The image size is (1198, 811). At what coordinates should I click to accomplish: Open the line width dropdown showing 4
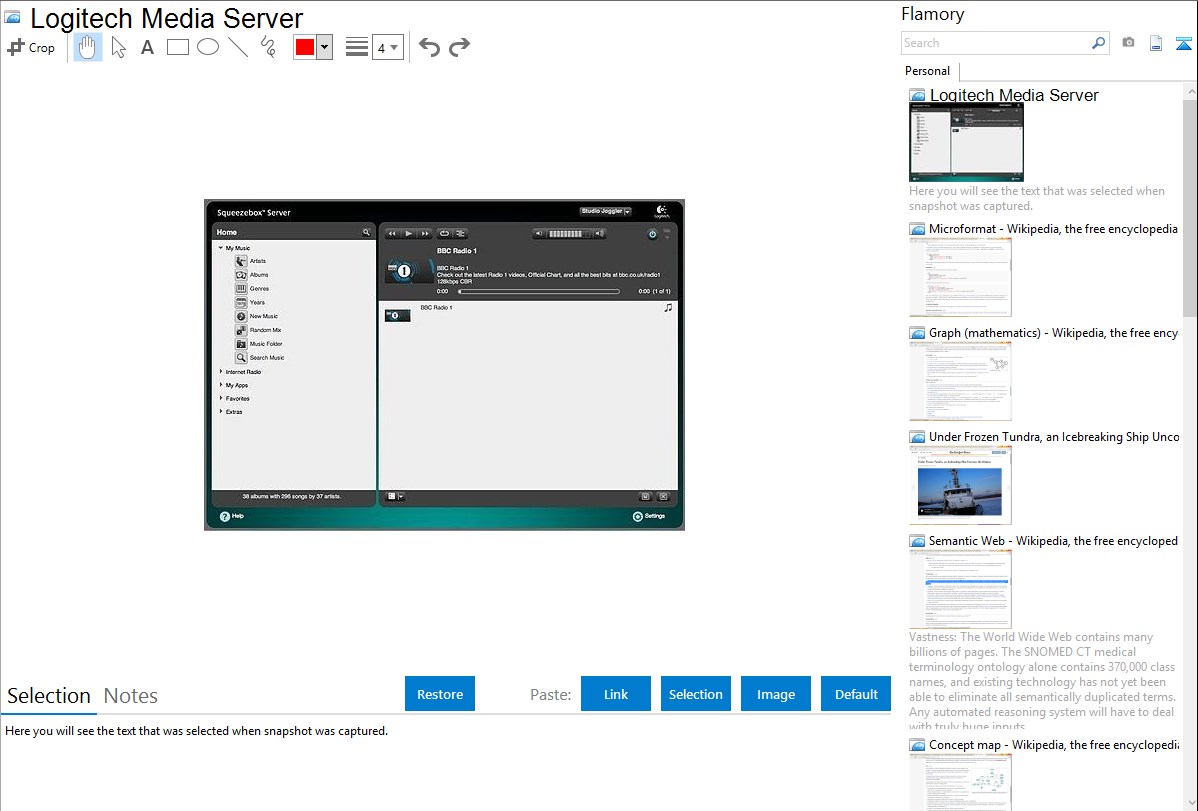click(388, 47)
